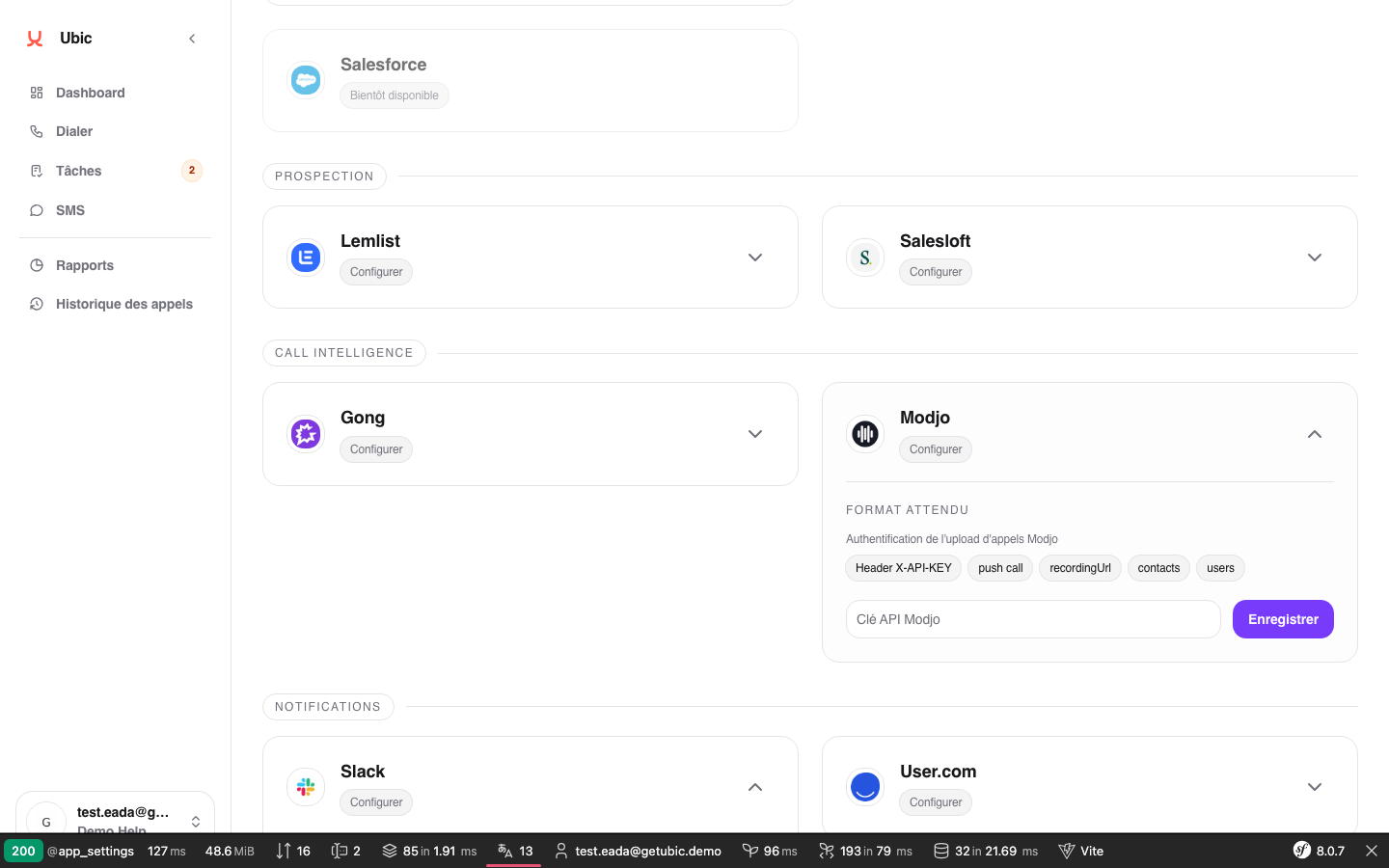The image size is (1389, 868).
Task: Click the Rapports chart icon
Action: coord(37,265)
